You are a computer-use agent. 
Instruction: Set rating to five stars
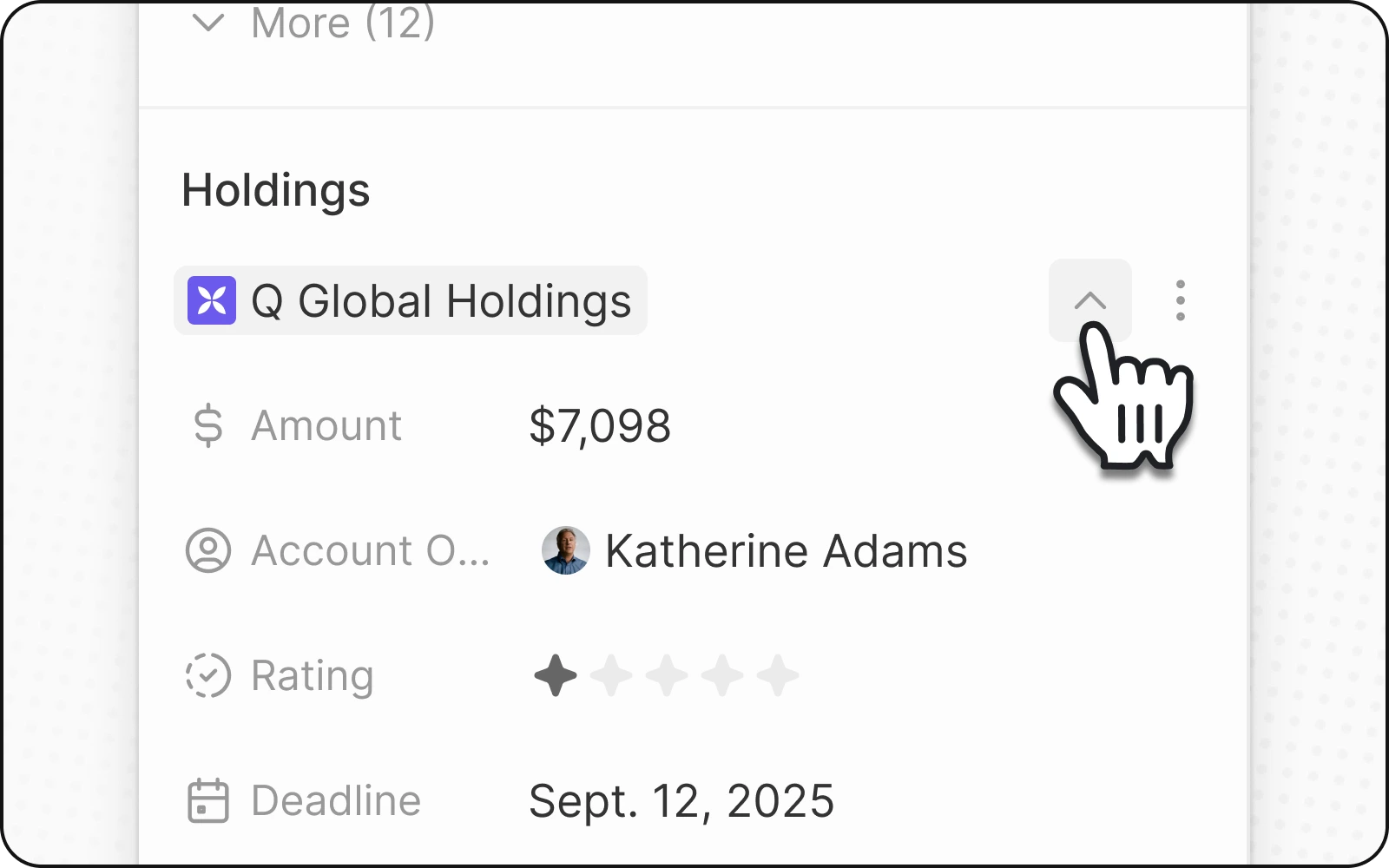[x=778, y=675]
